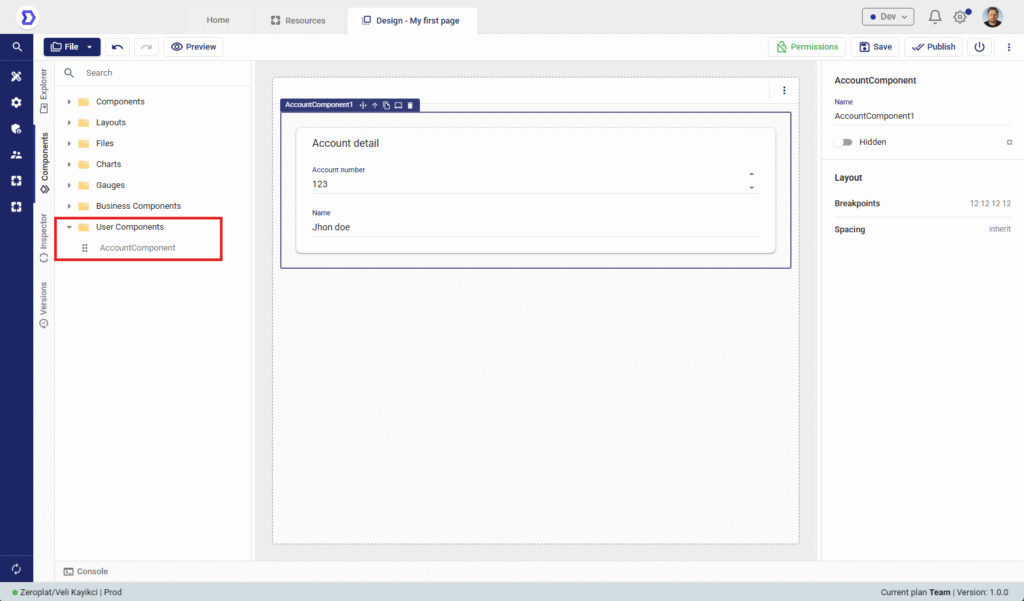Click the Publish button
This screenshot has width=1024, height=601.
(x=933, y=47)
